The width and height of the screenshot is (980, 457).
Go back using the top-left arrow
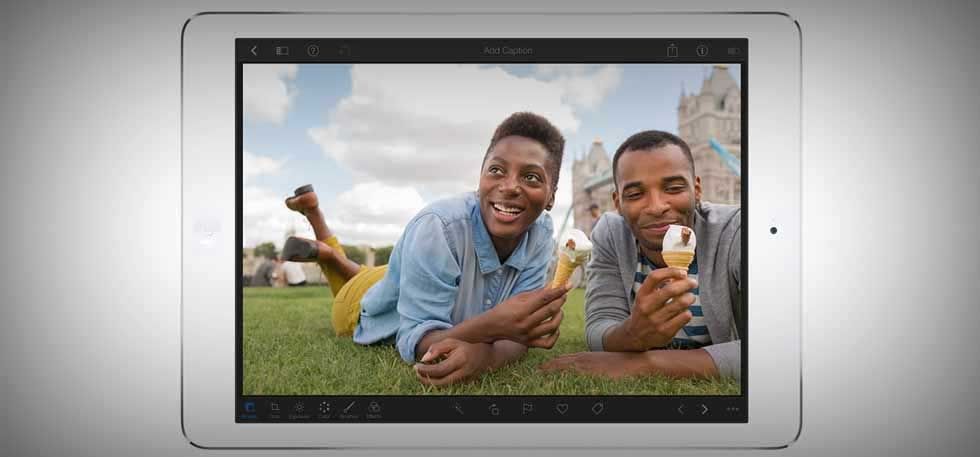(x=254, y=50)
